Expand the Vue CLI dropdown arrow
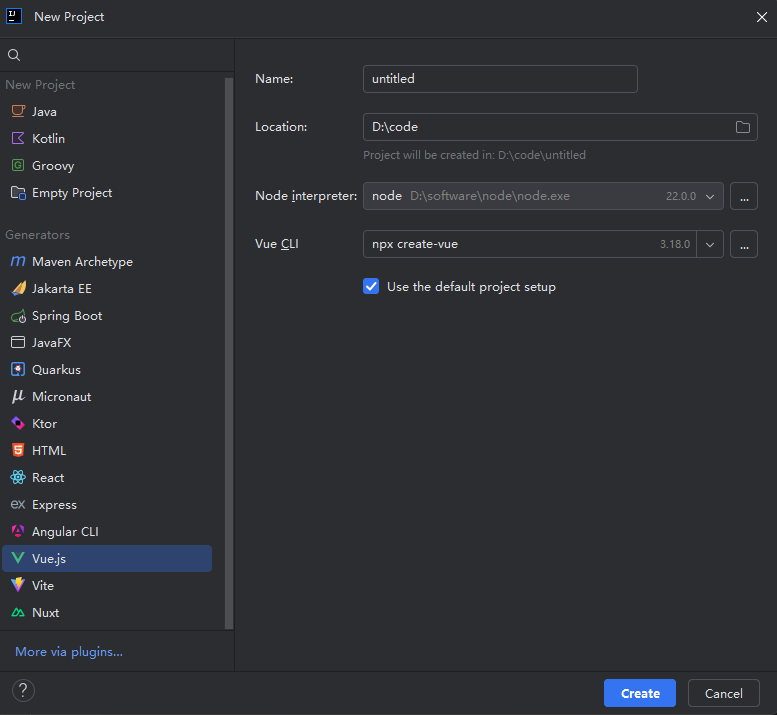Image resolution: width=777 pixels, height=715 pixels. (x=710, y=244)
